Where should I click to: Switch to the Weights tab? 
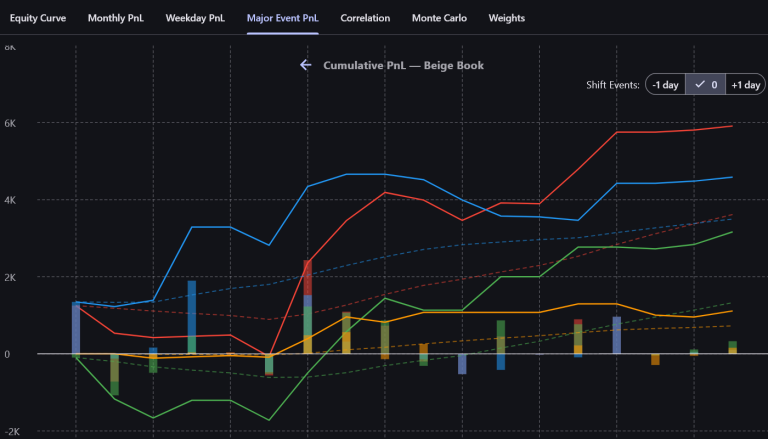tap(506, 18)
